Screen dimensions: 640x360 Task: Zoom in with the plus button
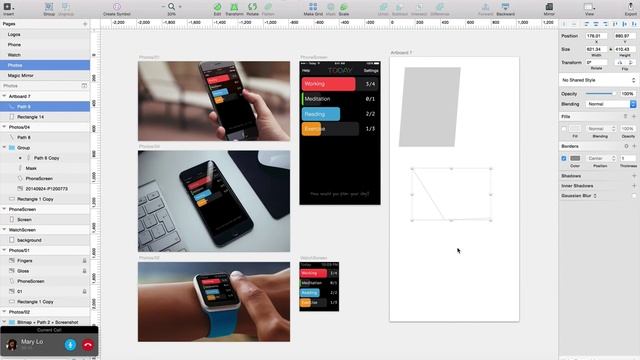[x=180, y=7]
